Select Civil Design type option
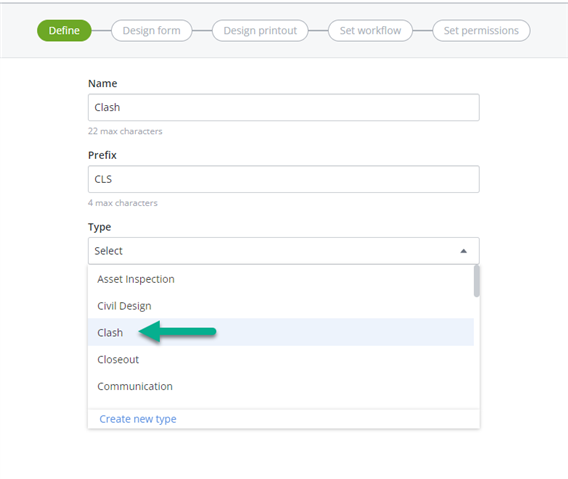This screenshot has height=479, width=568. click(x=281, y=306)
